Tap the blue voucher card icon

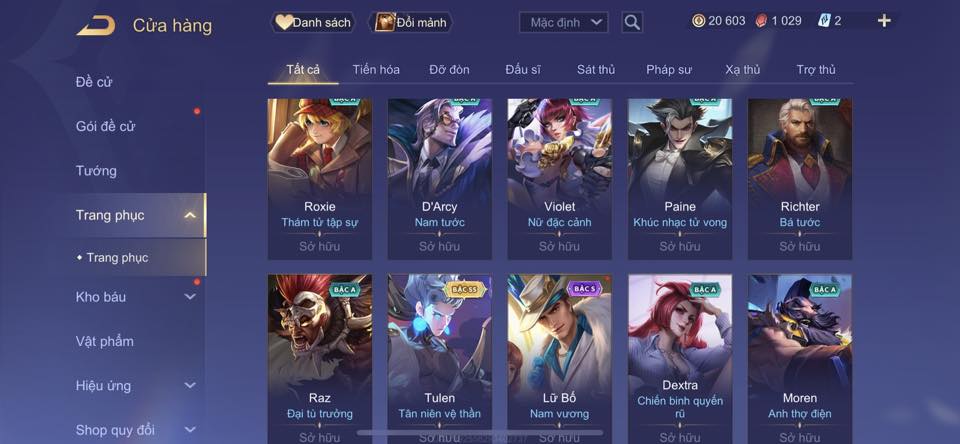[x=823, y=21]
